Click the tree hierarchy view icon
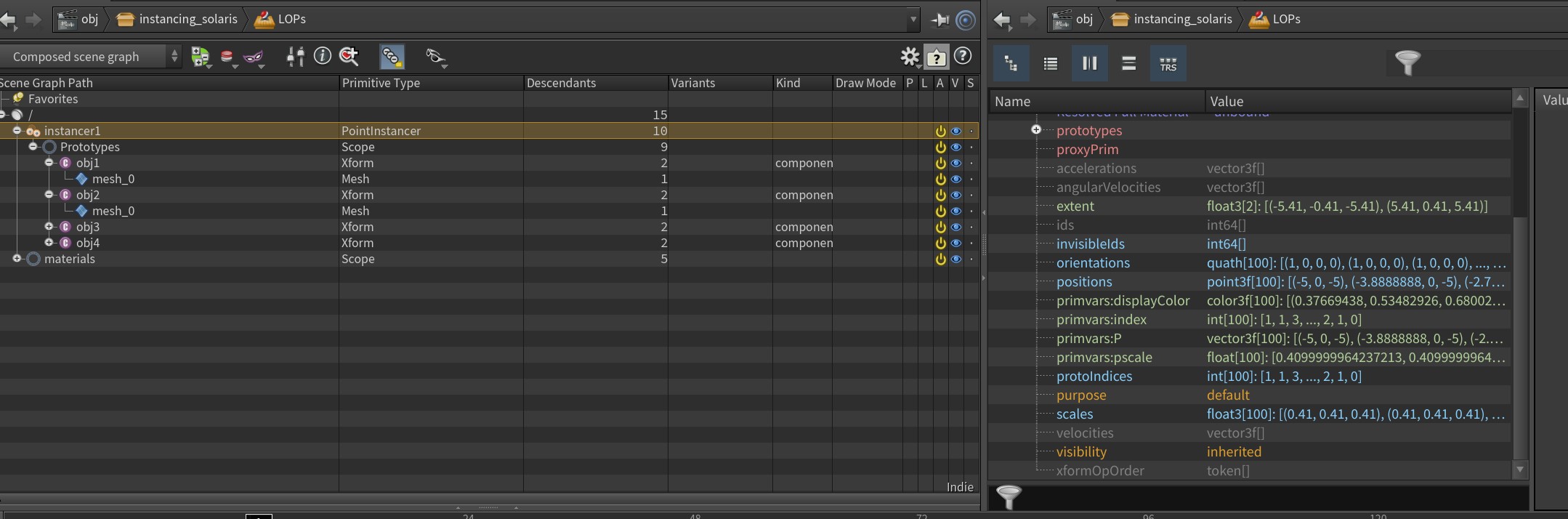 tap(1011, 63)
